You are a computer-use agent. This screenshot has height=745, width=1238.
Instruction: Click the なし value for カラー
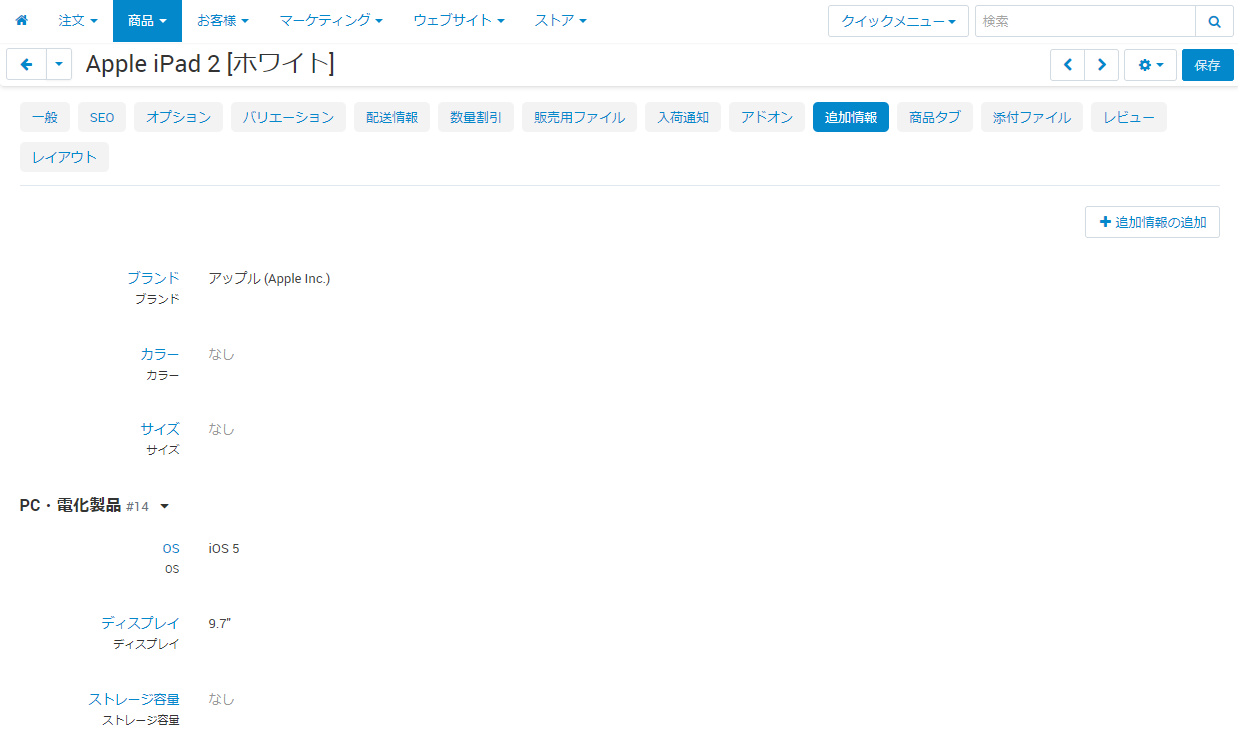point(221,354)
